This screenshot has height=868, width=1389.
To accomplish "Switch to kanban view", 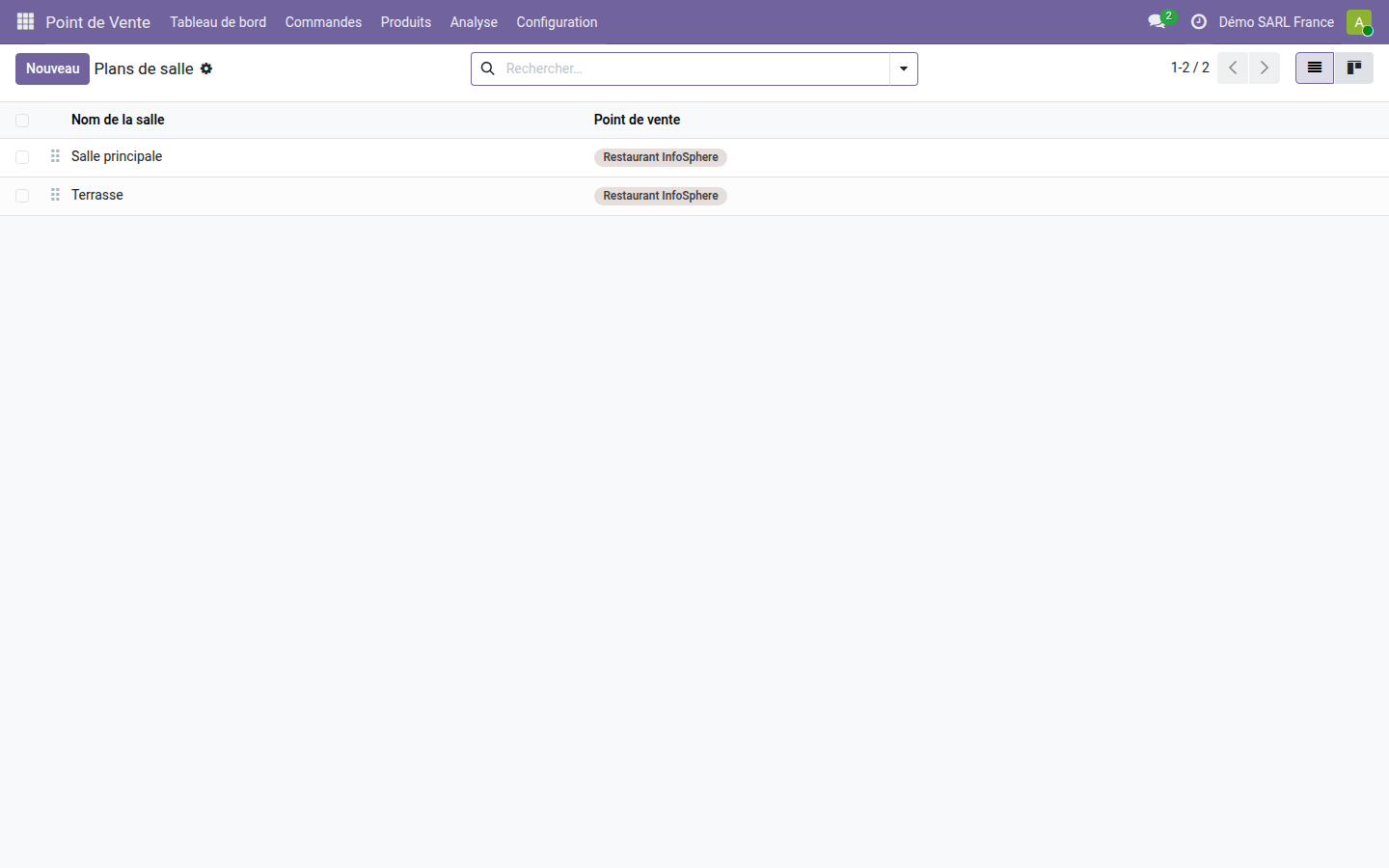I will pyautogui.click(x=1354, y=68).
